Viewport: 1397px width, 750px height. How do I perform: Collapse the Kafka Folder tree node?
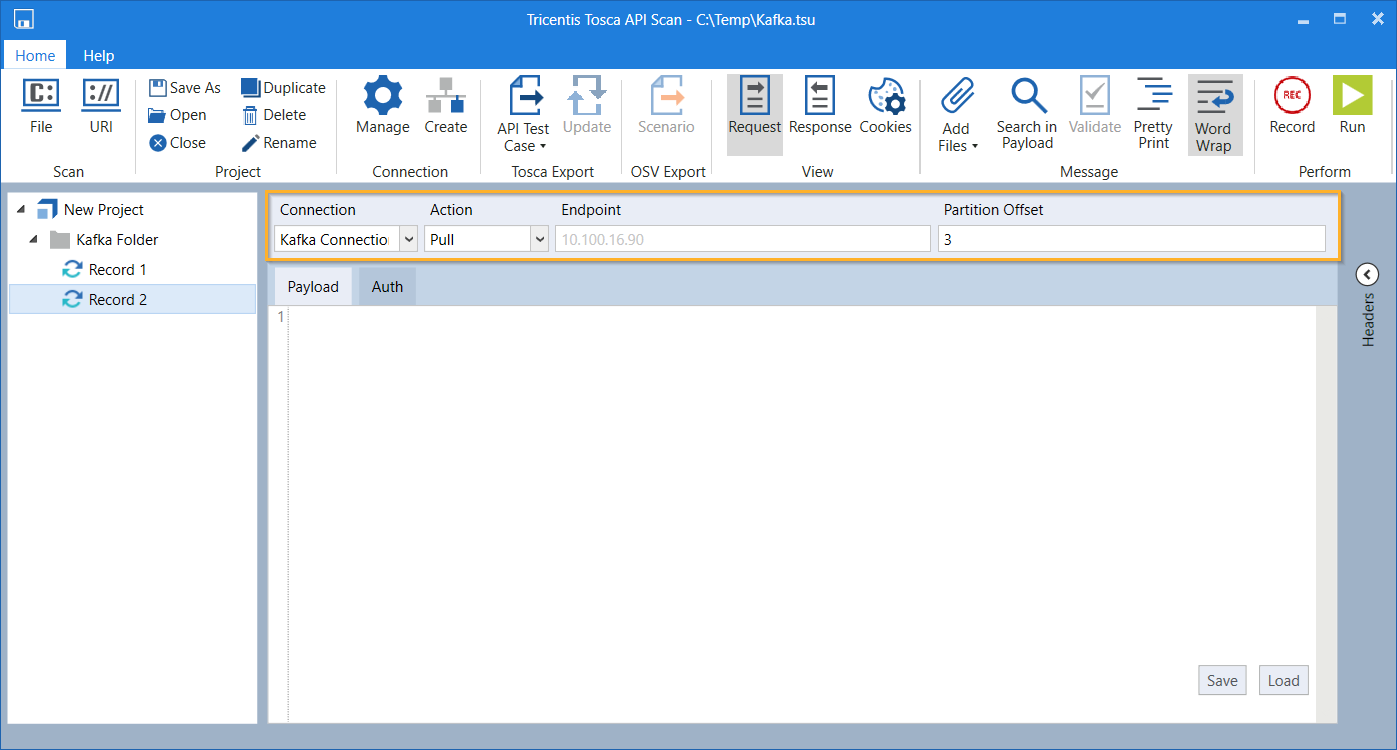[32, 240]
